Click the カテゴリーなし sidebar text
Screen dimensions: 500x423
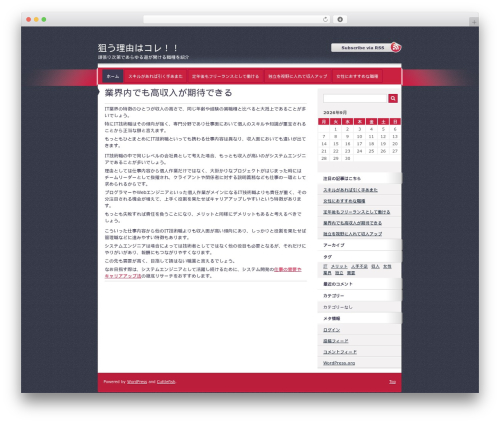[x=338, y=307]
